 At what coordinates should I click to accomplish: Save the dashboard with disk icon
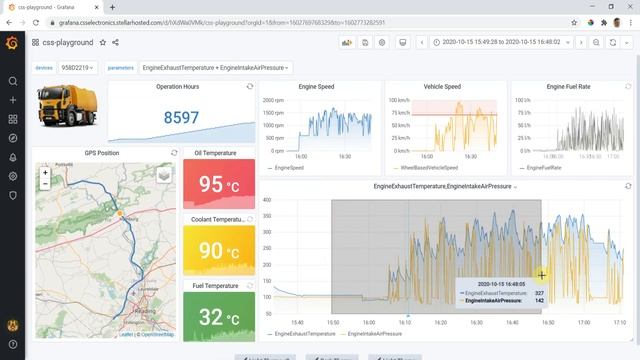(x=365, y=42)
